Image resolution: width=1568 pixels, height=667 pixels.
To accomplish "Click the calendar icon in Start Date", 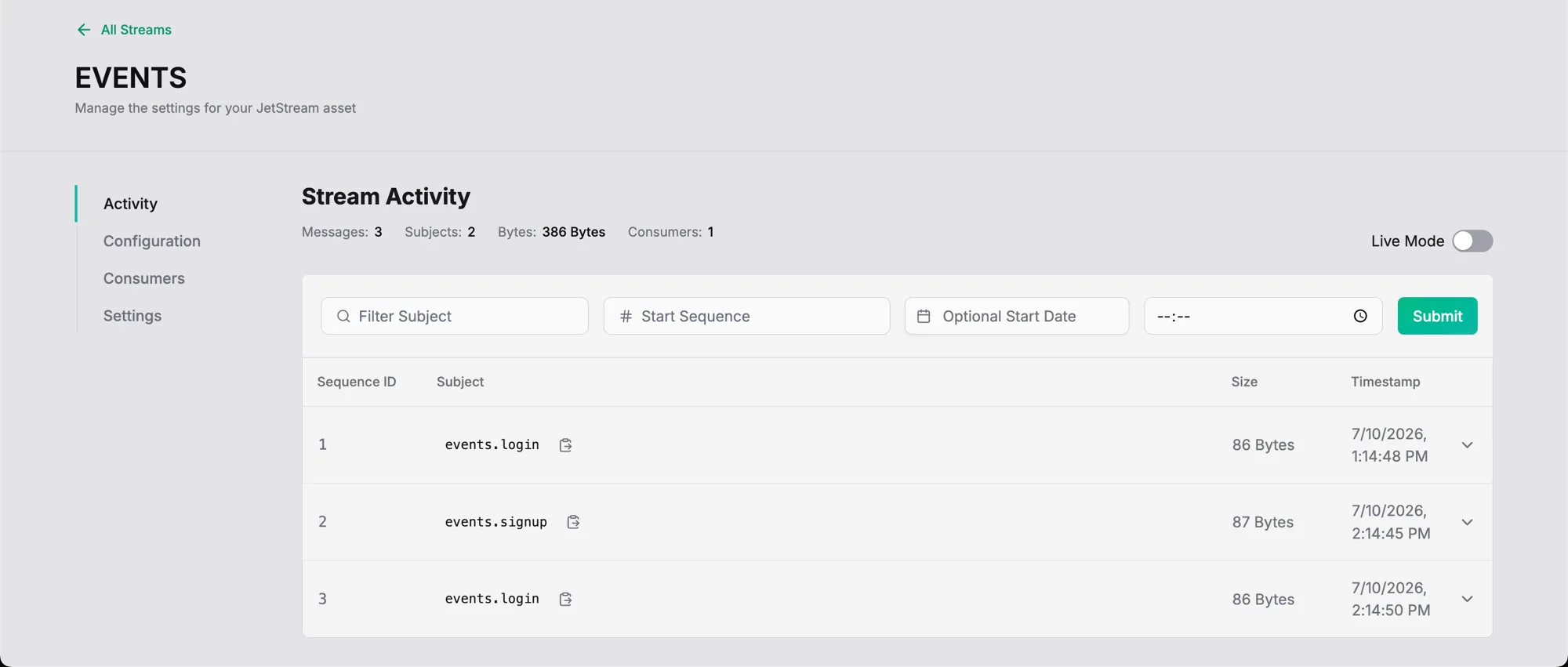I will click(924, 316).
